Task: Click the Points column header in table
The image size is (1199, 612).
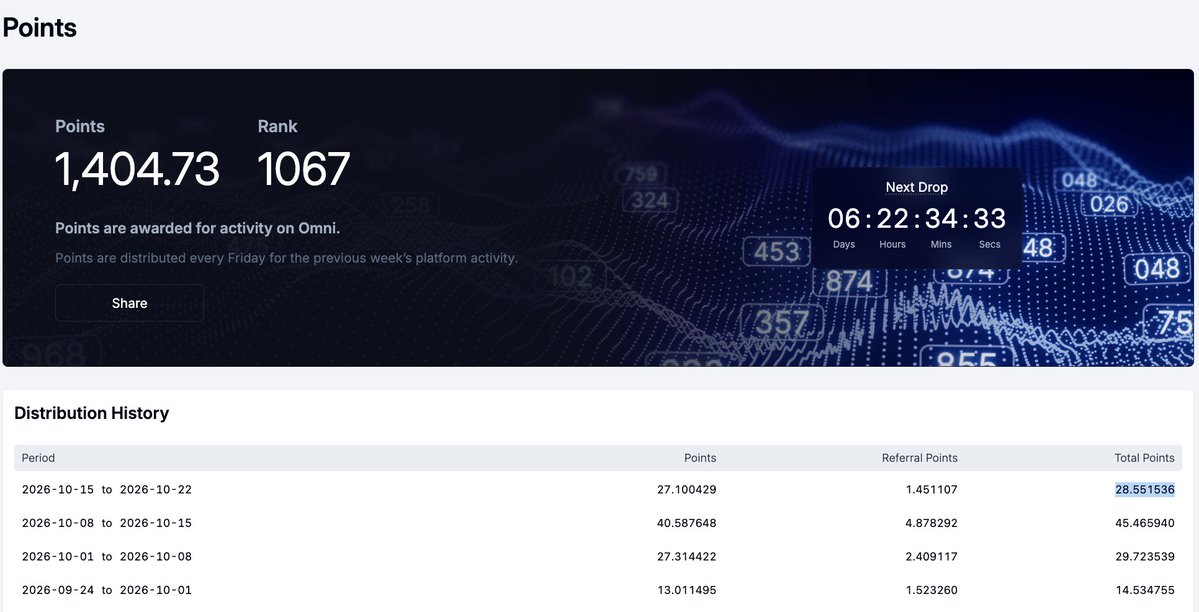Action: click(x=700, y=458)
